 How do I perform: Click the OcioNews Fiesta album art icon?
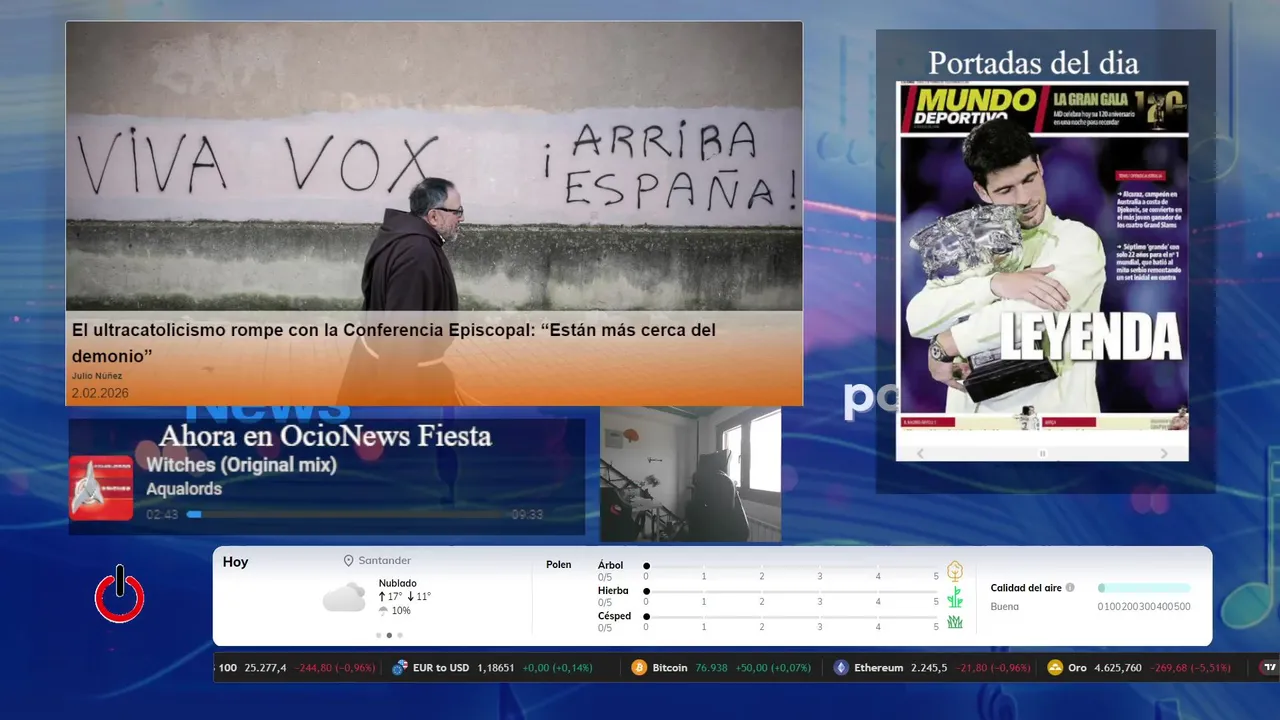pos(101,488)
